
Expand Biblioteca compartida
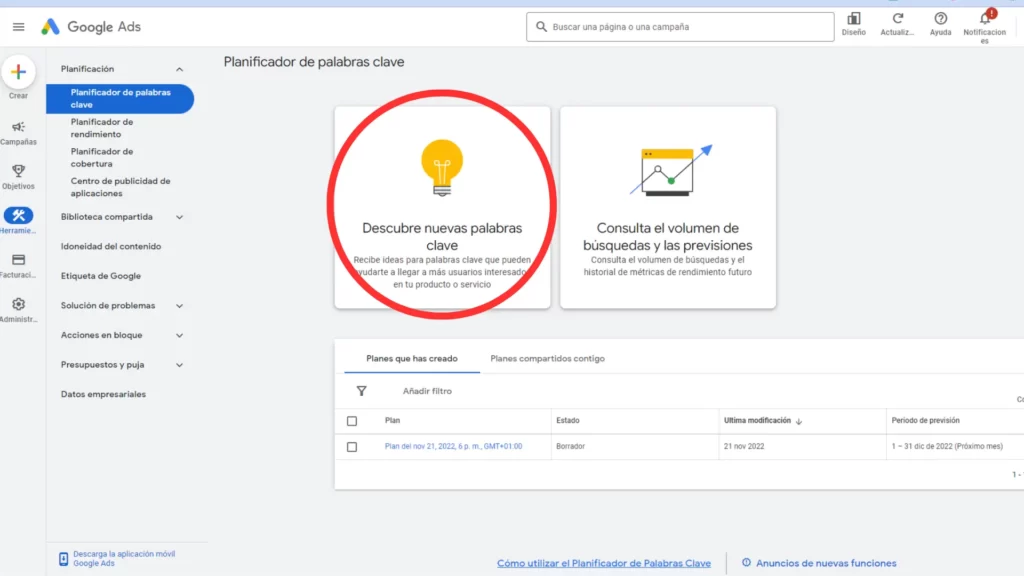tap(178, 216)
